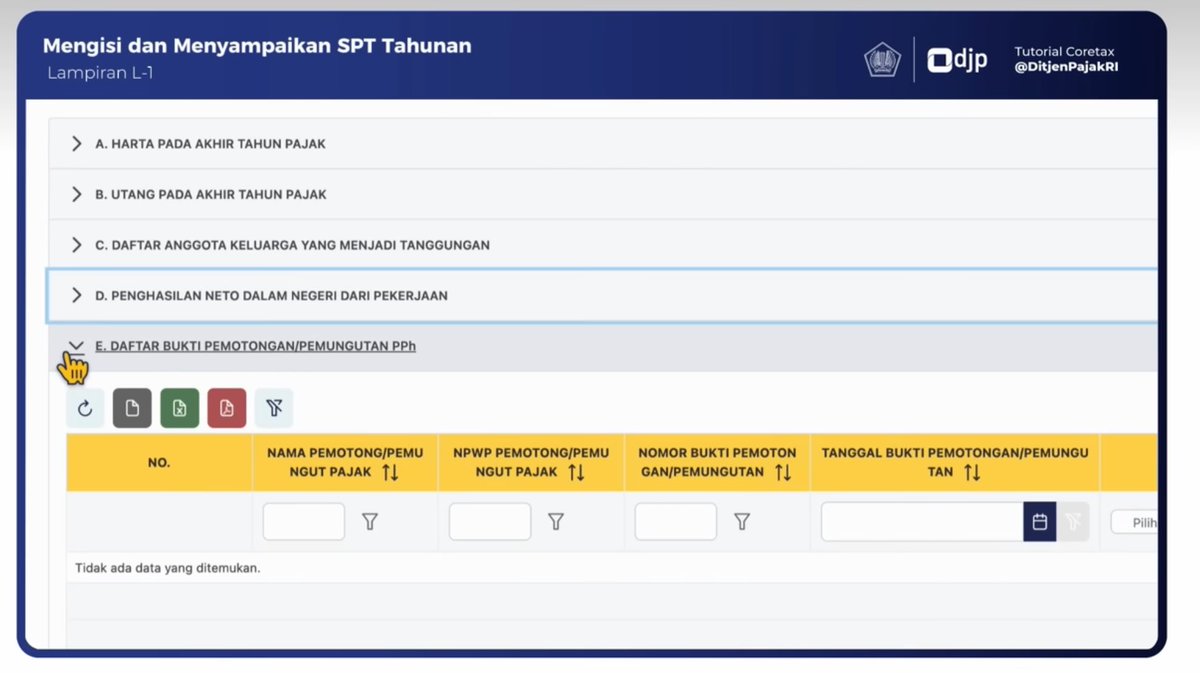Click the refresh icon above the table
The height and width of the screenshot is (673, 1200).
(x=84, y=407)
